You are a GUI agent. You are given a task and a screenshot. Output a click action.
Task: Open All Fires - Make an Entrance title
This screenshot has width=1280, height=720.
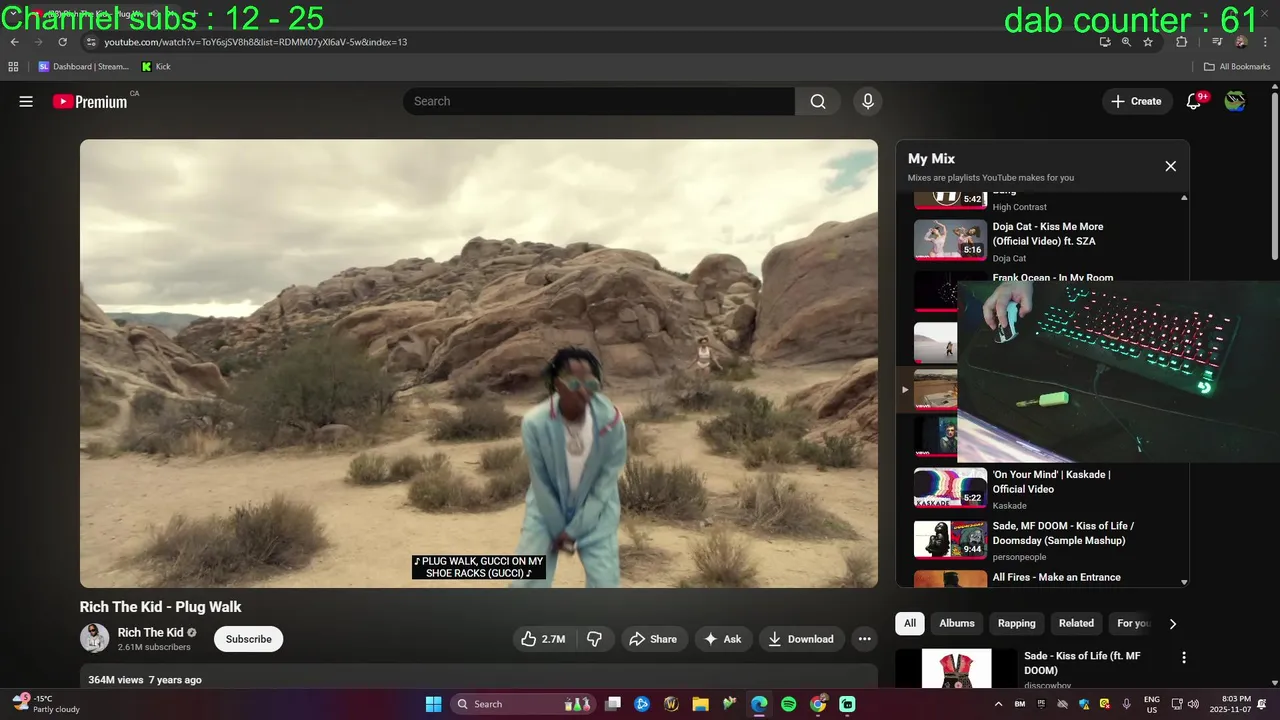[x=1056, y=577]
